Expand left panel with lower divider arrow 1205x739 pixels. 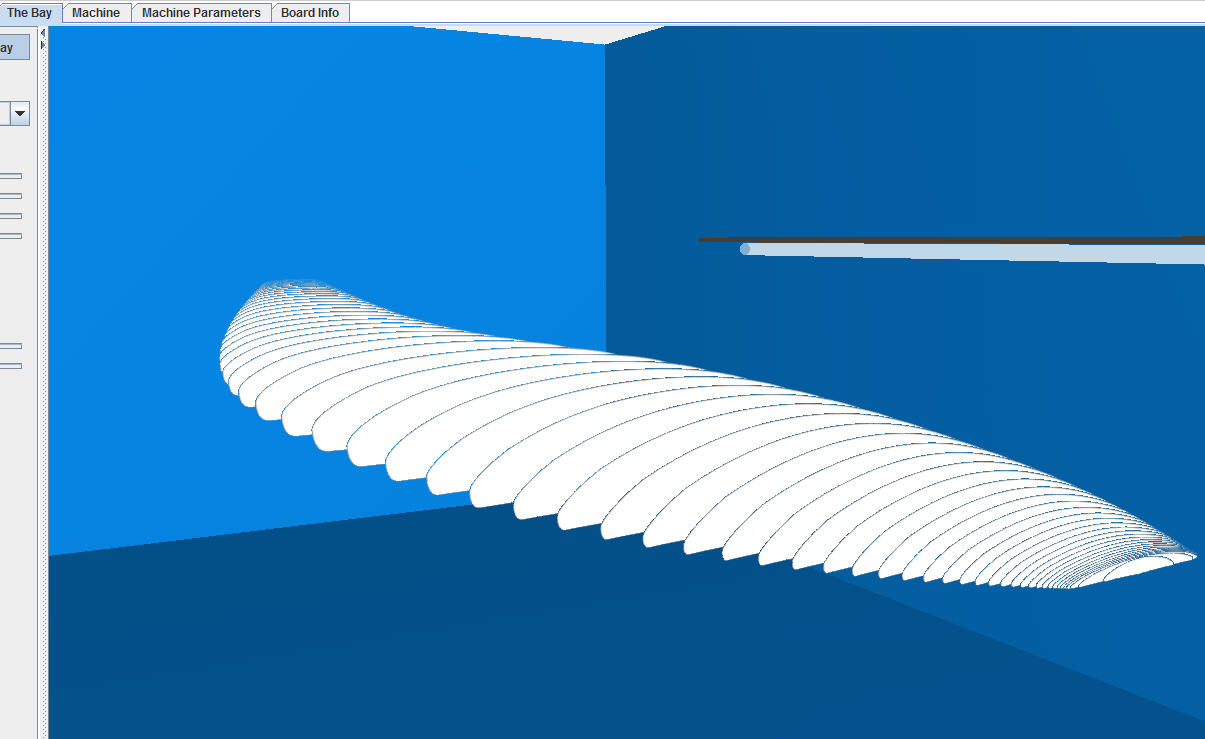point(43,45)
